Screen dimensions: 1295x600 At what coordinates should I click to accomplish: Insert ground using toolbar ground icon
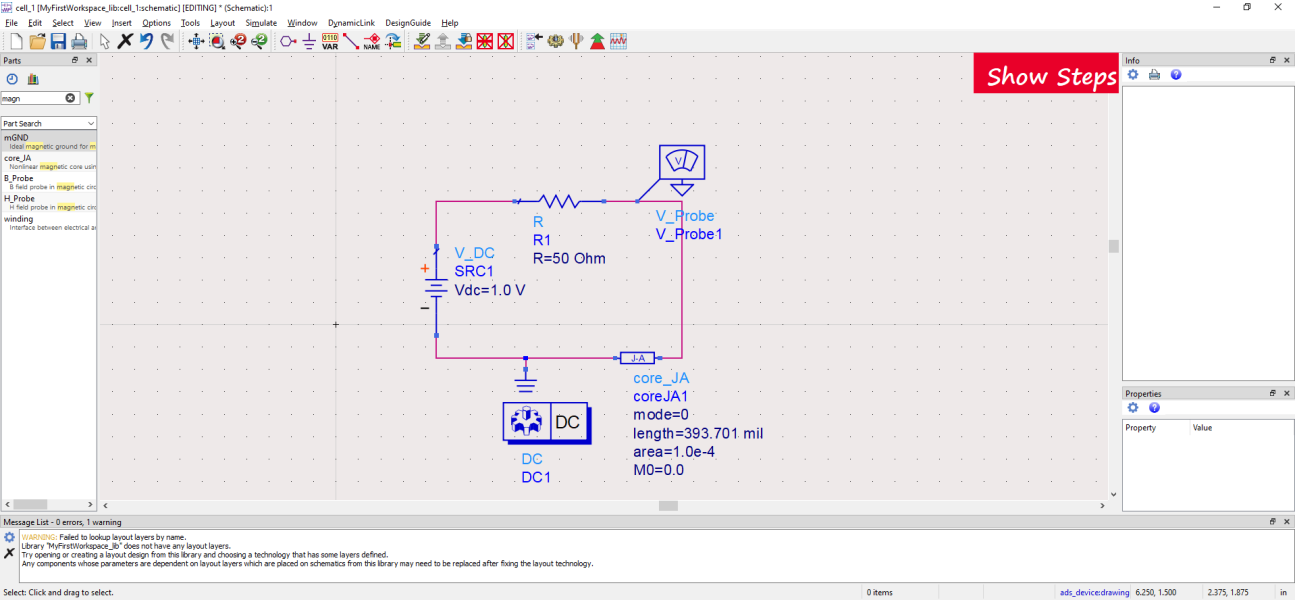[309, 41]
